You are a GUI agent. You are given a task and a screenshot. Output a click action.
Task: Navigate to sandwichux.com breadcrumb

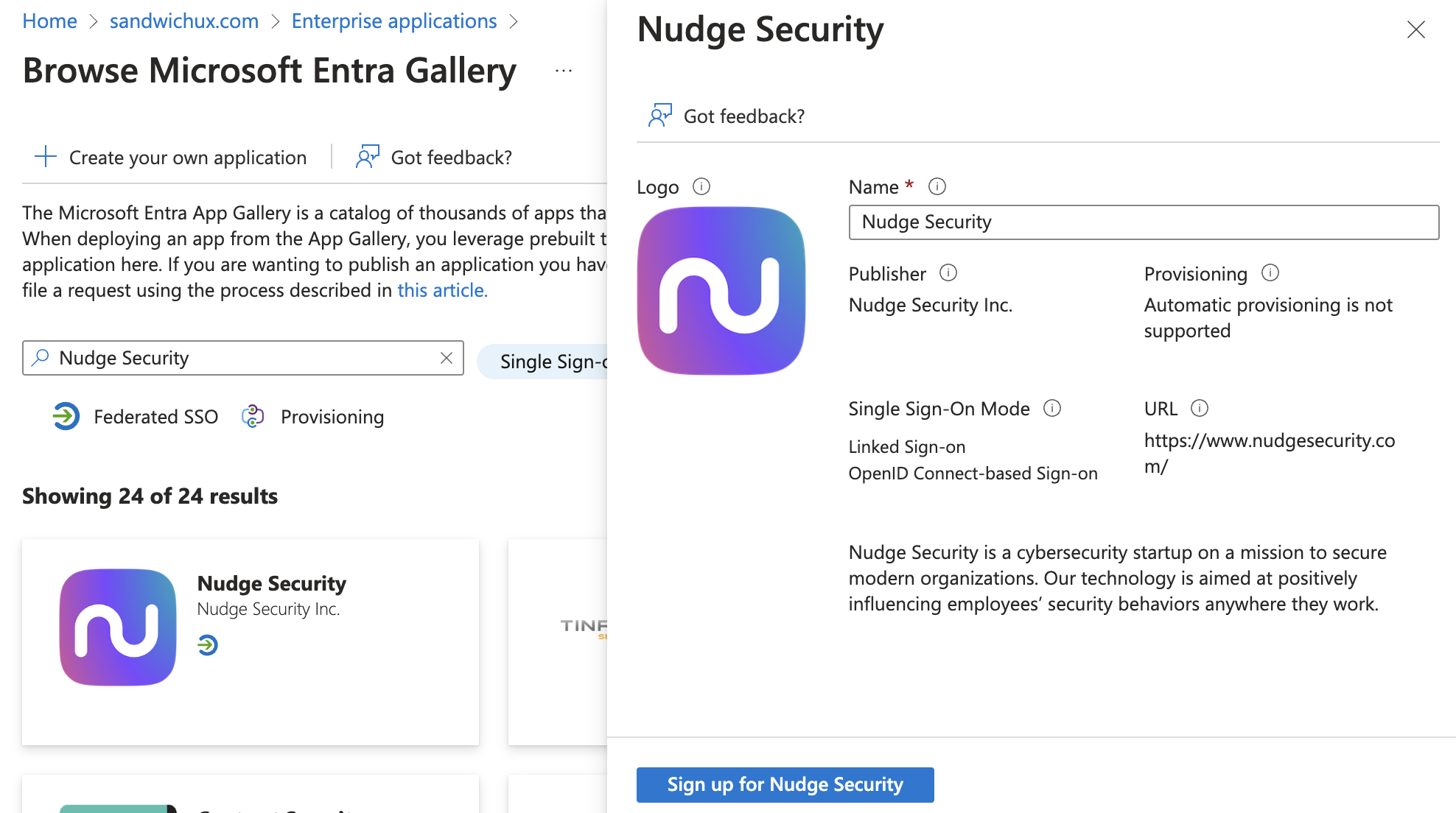(184, 21)
